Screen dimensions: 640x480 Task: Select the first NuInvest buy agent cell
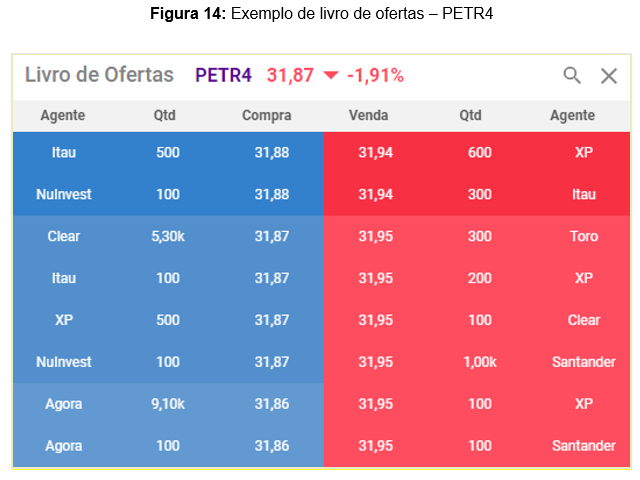[63, 194]
